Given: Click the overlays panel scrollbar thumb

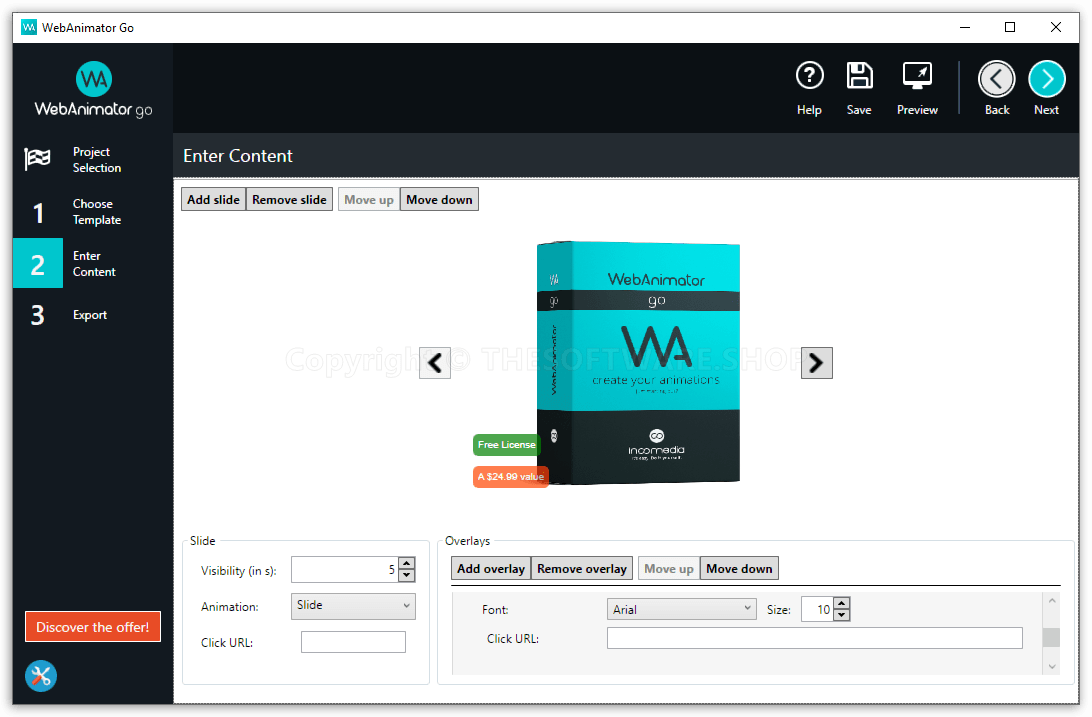Looking at the screenshot, I should click(x=1050, y=638).
